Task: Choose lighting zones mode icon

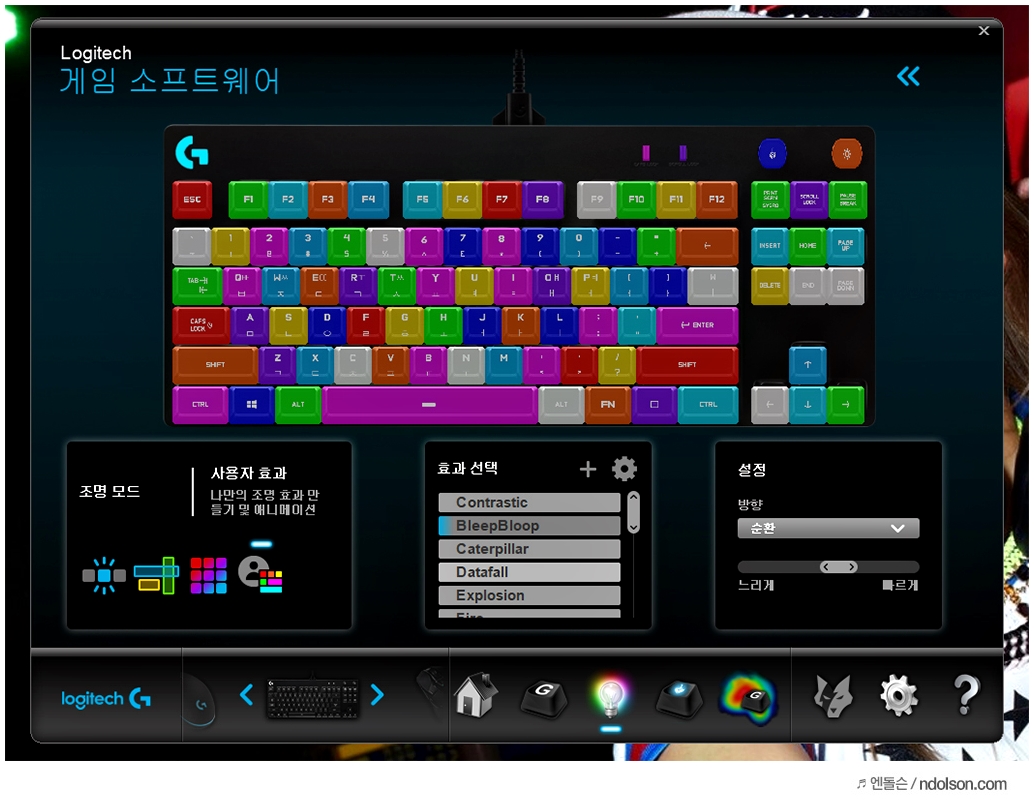Action: pyautogui.click(x=157, y=575)
